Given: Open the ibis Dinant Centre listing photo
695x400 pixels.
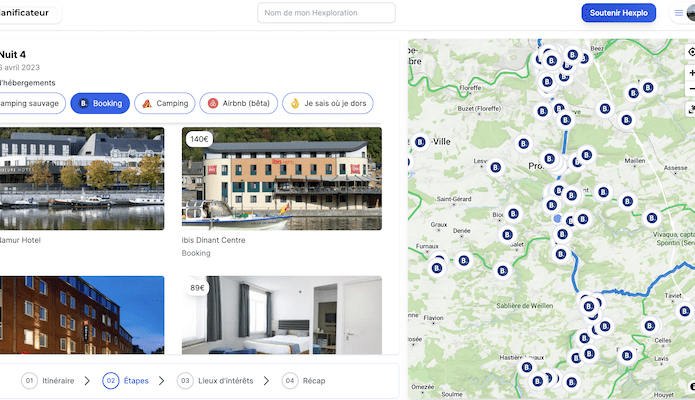Looking at the screenshot, I should click(281, 178).
